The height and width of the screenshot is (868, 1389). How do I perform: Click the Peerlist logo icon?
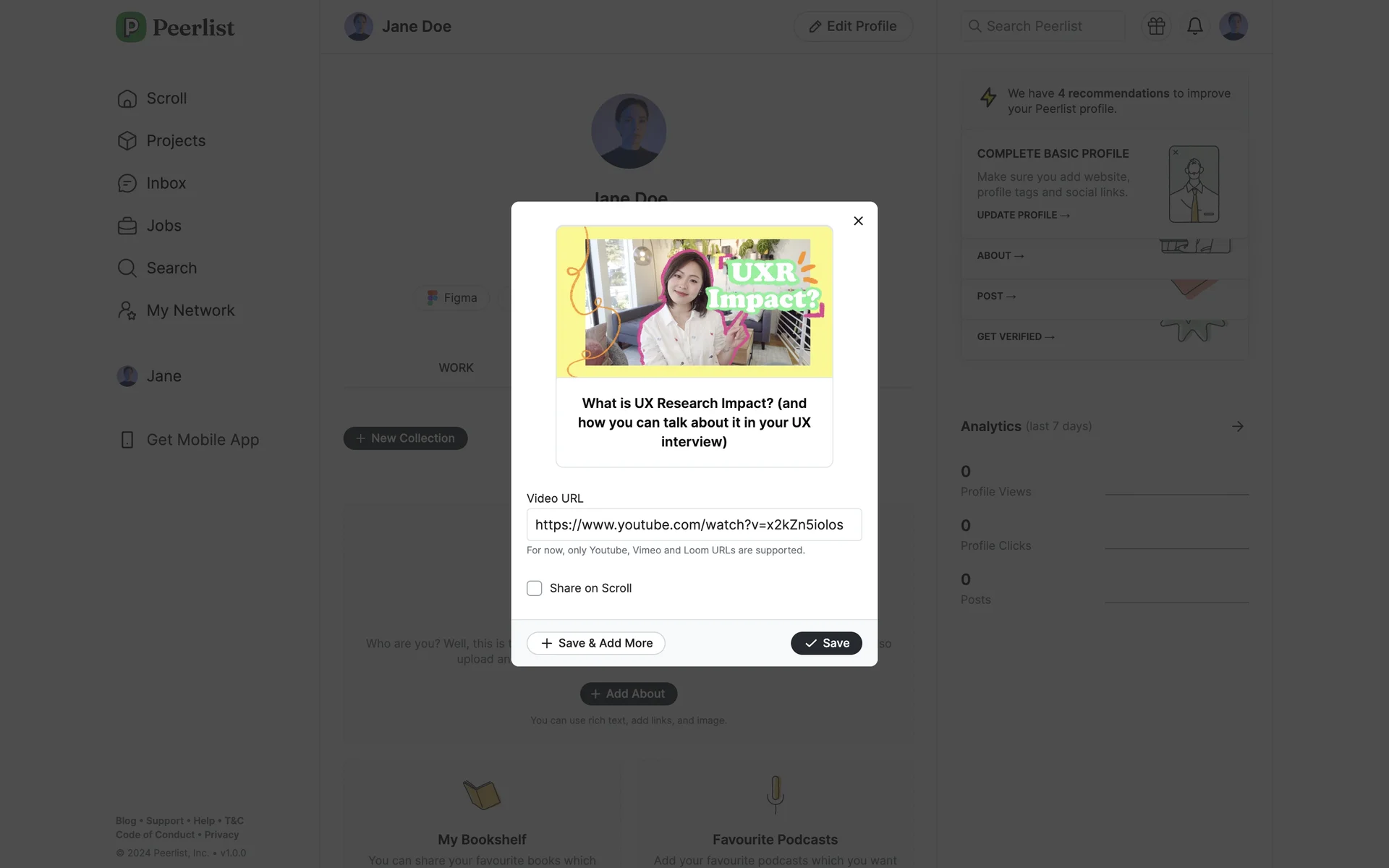[x=131, y=27]
